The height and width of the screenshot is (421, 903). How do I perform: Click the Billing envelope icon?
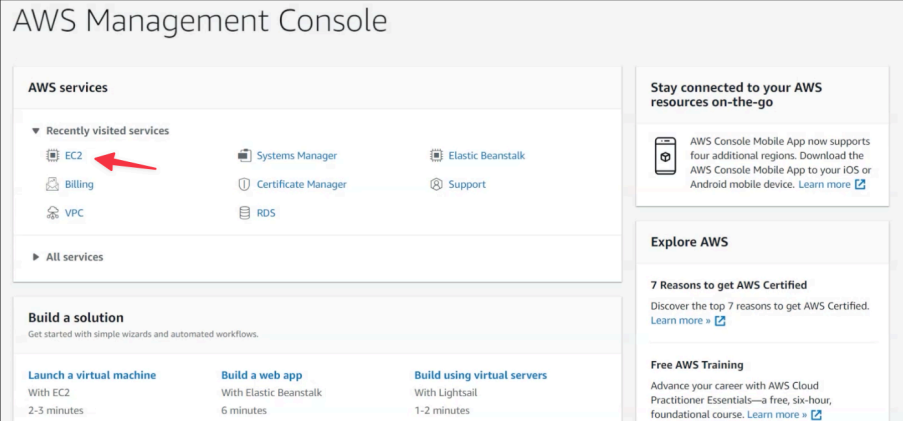click(x=53, y=184)
